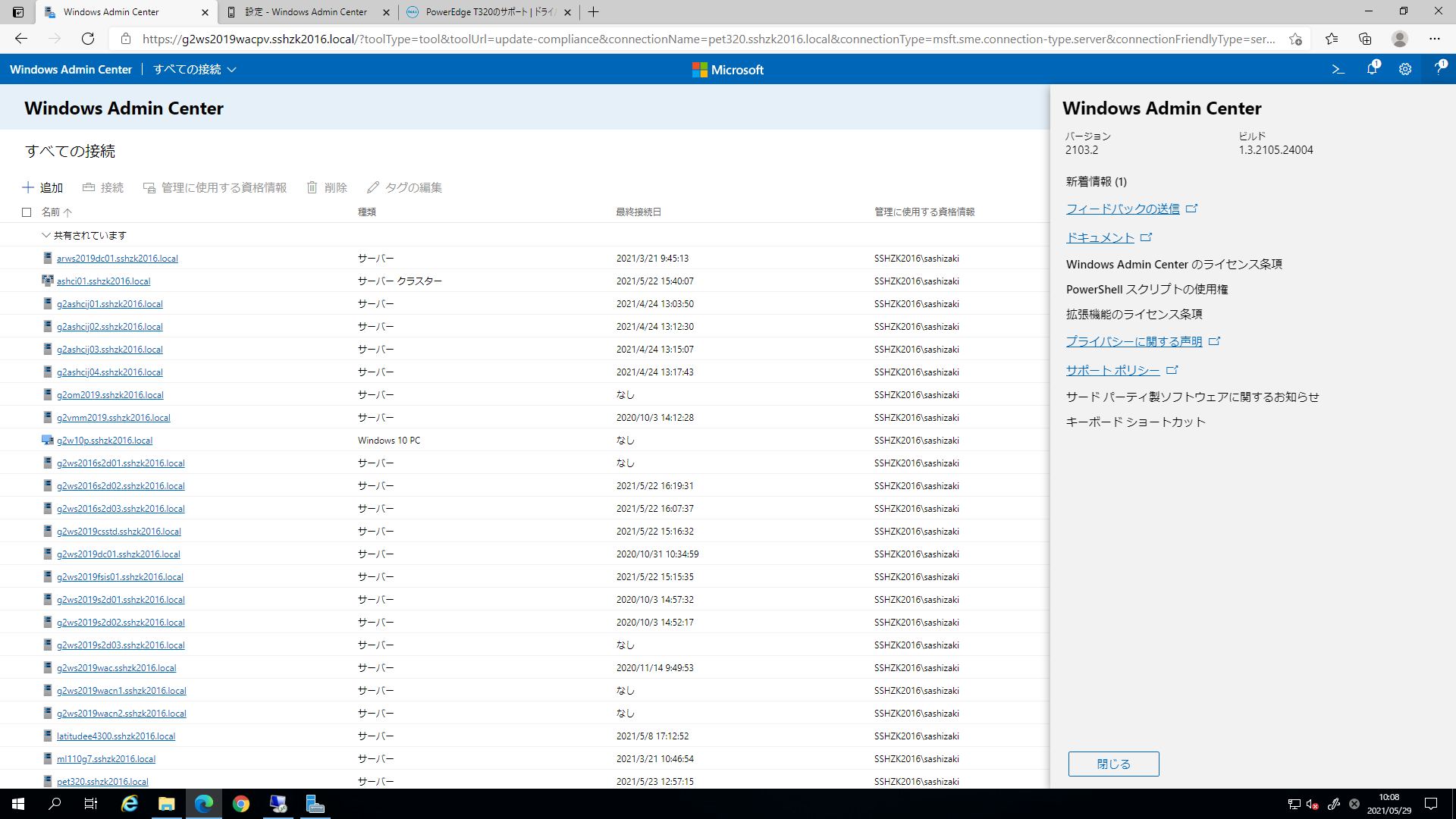
Task: Collapse the 共有されています group
Action: click(45, 235)
